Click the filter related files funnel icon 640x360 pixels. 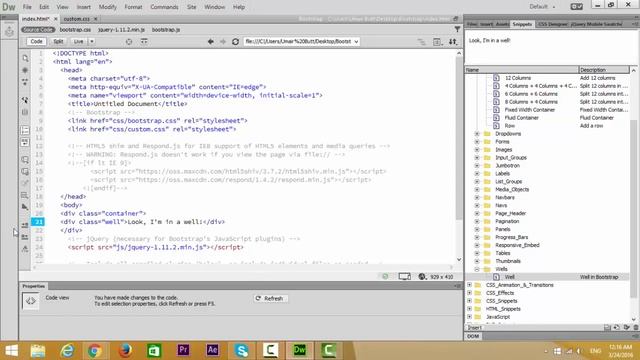coord(457,29)
